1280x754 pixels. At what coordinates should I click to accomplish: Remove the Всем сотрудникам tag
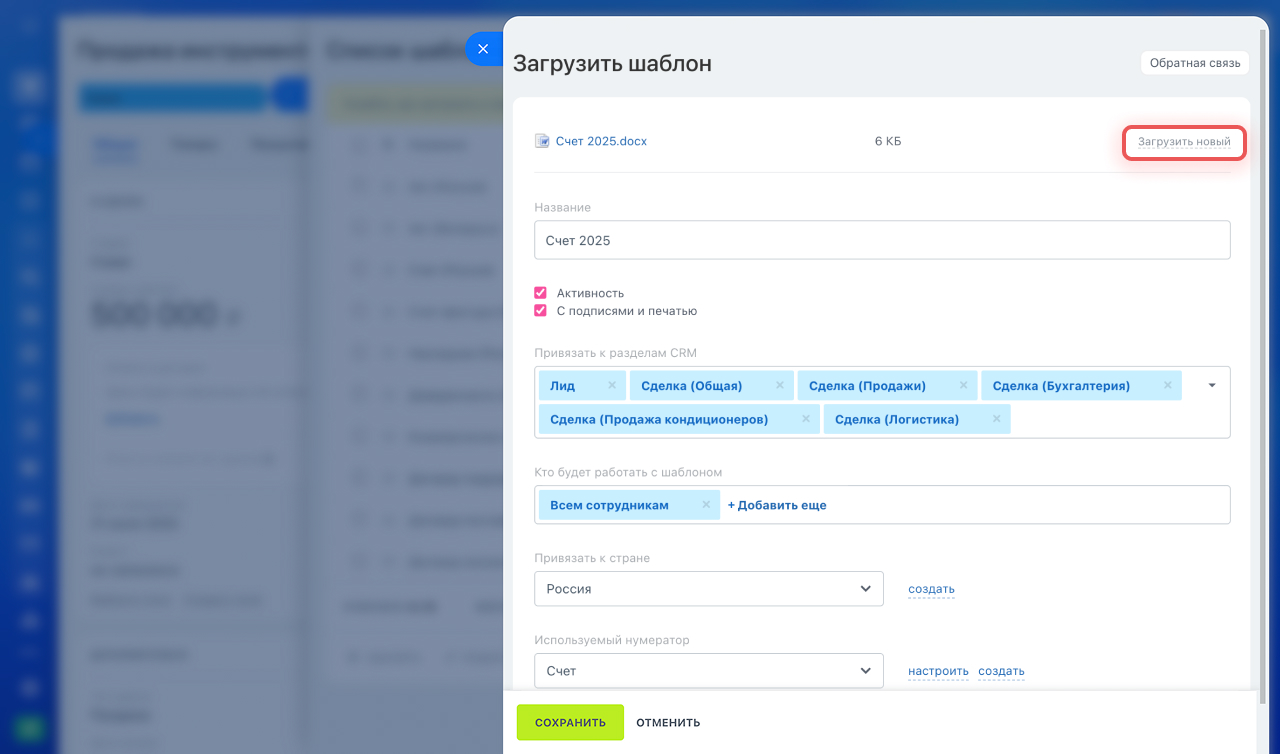click(706, 505)
